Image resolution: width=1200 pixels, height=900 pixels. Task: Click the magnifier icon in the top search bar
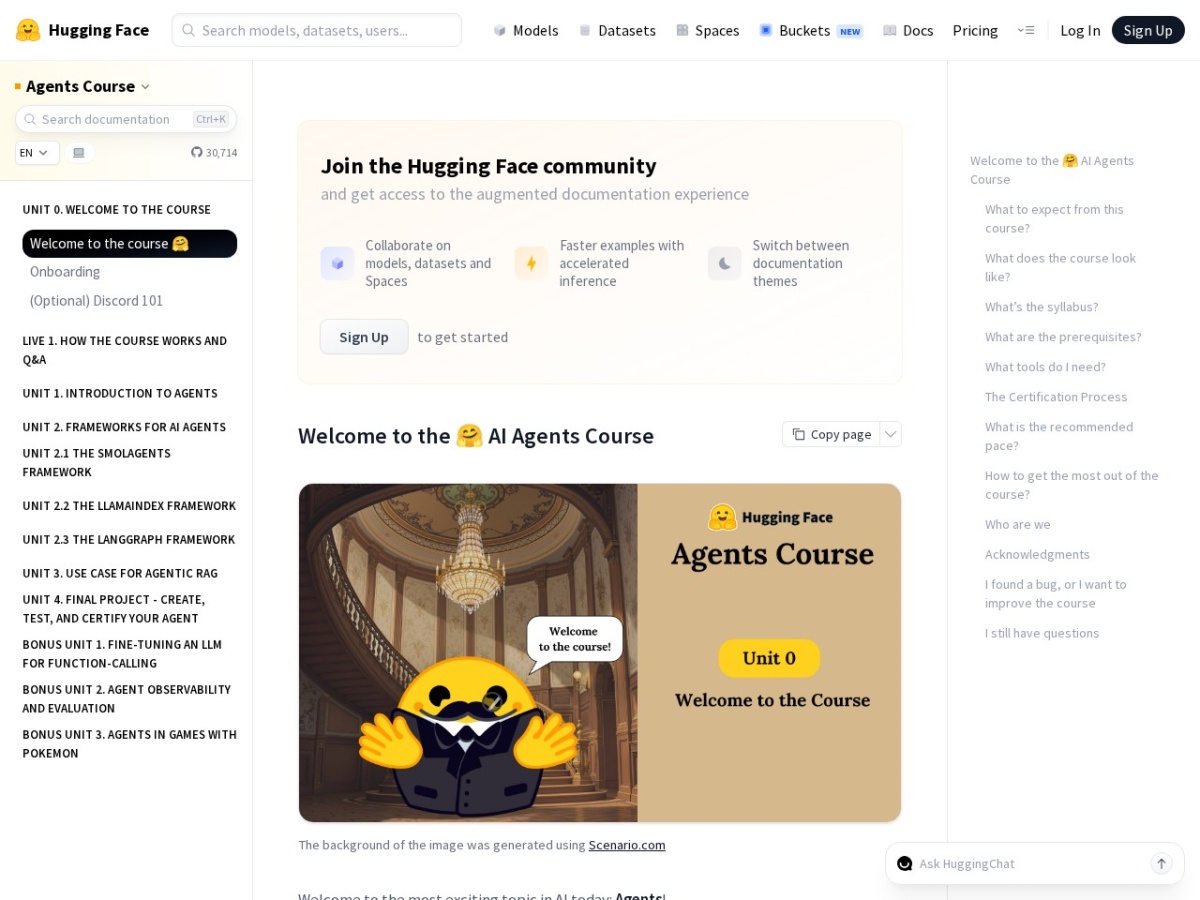click(x=189, y=30)
